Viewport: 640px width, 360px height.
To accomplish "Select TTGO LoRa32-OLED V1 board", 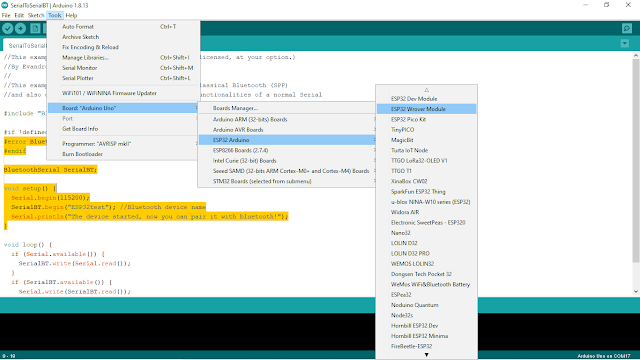I will [427, 160].
